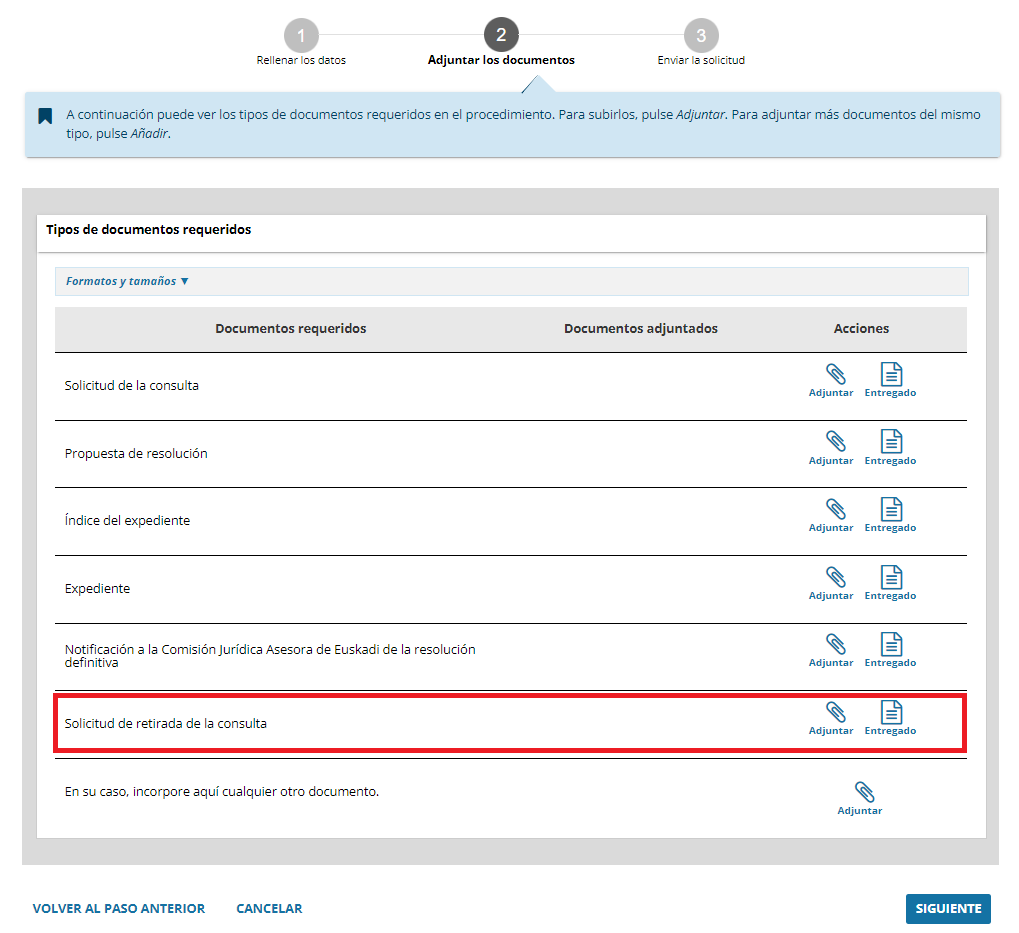Mark Propuesta de resolución as Entregado
Image resolution: width=1019 pixels, height=933 pixels.
pos(890,447)
